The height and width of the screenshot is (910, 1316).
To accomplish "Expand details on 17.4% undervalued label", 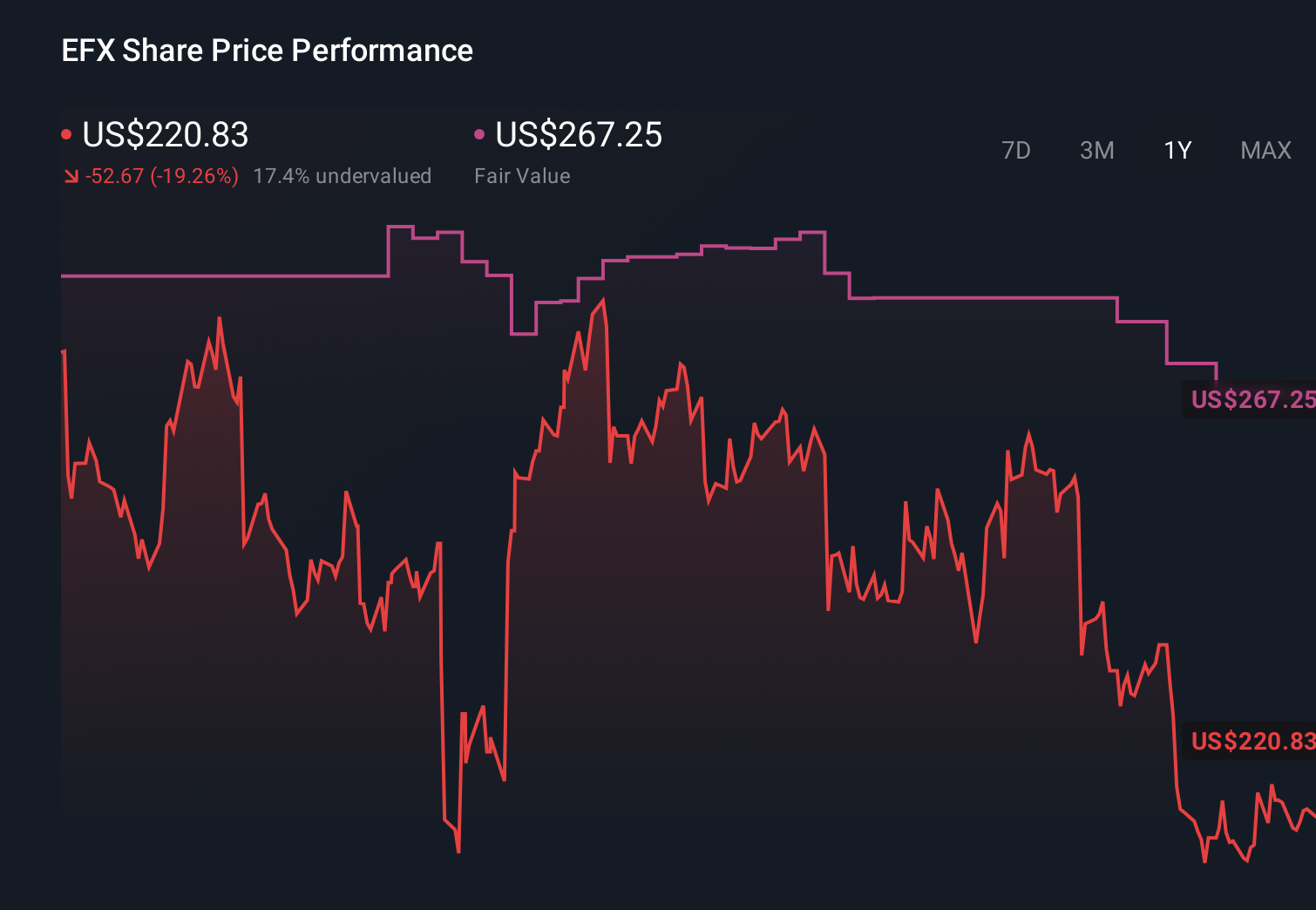I will [x=343, y=176].
